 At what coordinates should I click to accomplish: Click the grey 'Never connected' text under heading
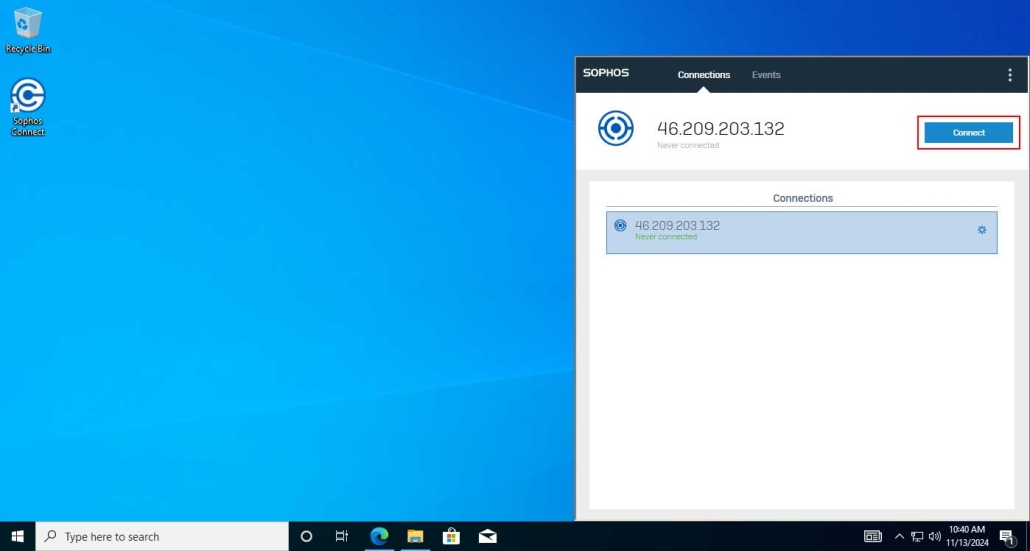click(688, 145)
